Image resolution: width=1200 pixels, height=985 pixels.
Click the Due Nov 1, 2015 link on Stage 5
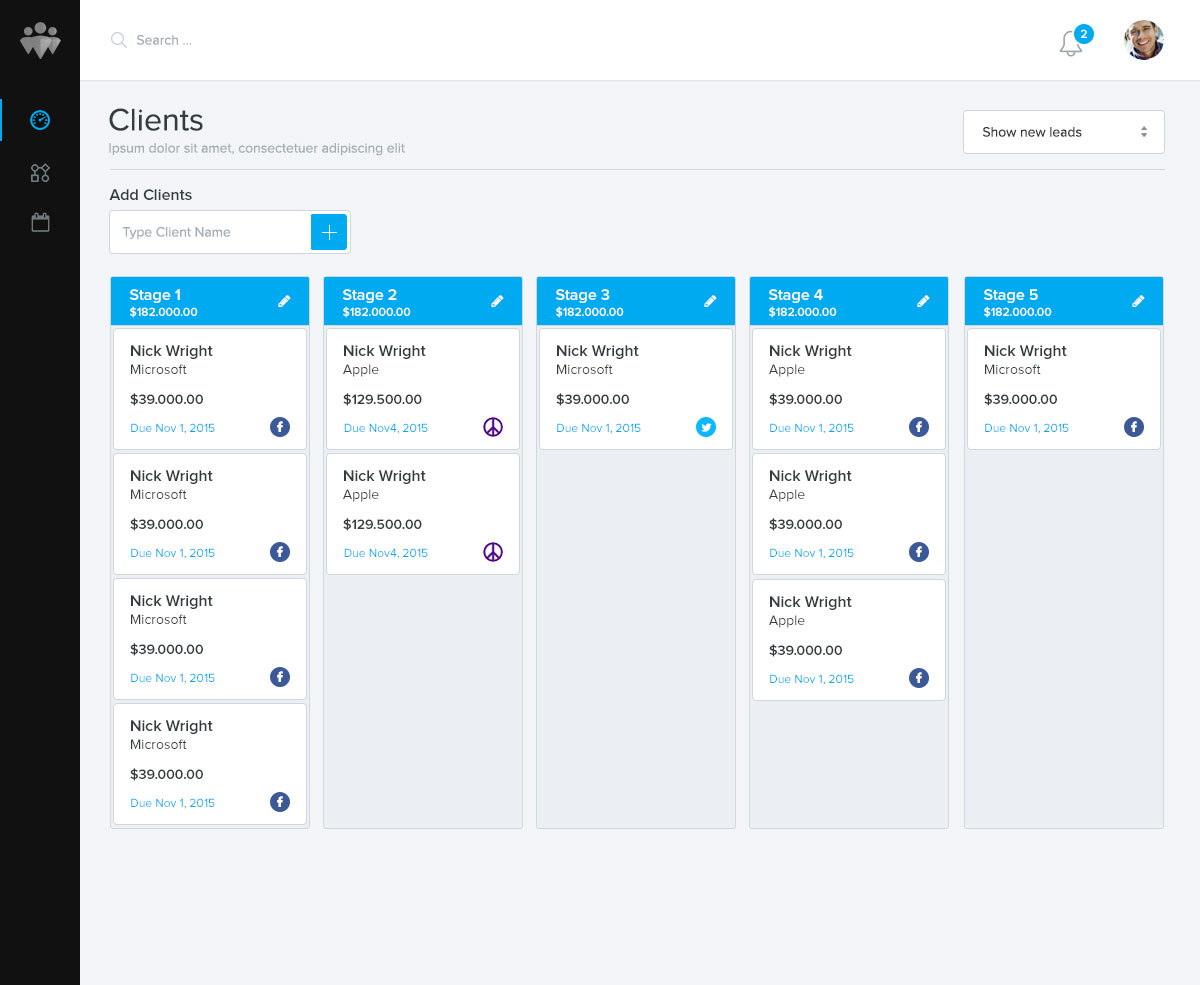(1026, 428)
